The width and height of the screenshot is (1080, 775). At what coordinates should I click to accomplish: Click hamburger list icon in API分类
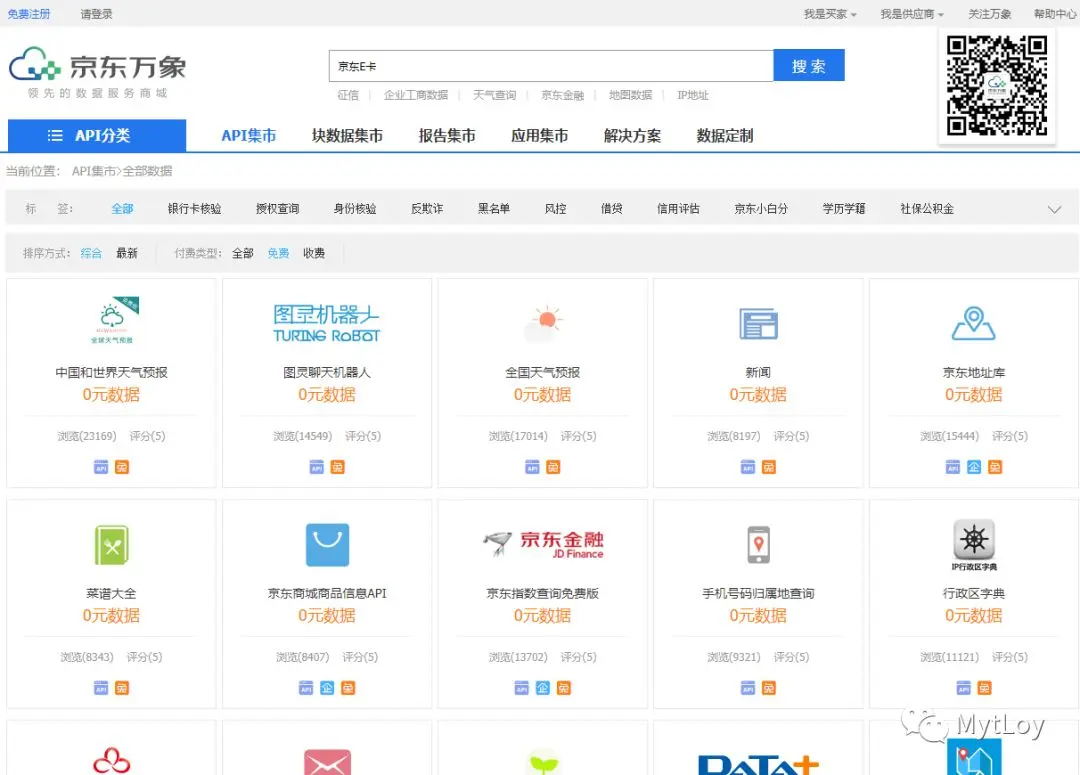pyautogui.click(x=55, y=136)
